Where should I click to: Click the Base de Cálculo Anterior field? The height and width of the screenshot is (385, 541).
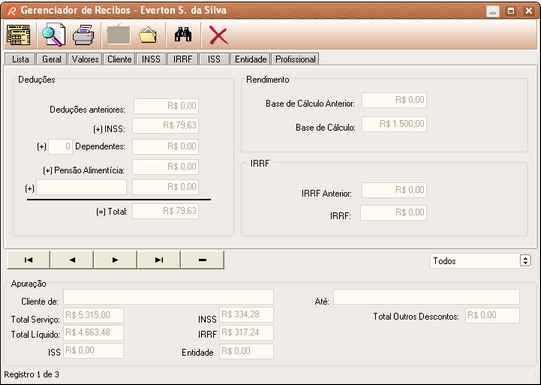(x=394, y=100)
